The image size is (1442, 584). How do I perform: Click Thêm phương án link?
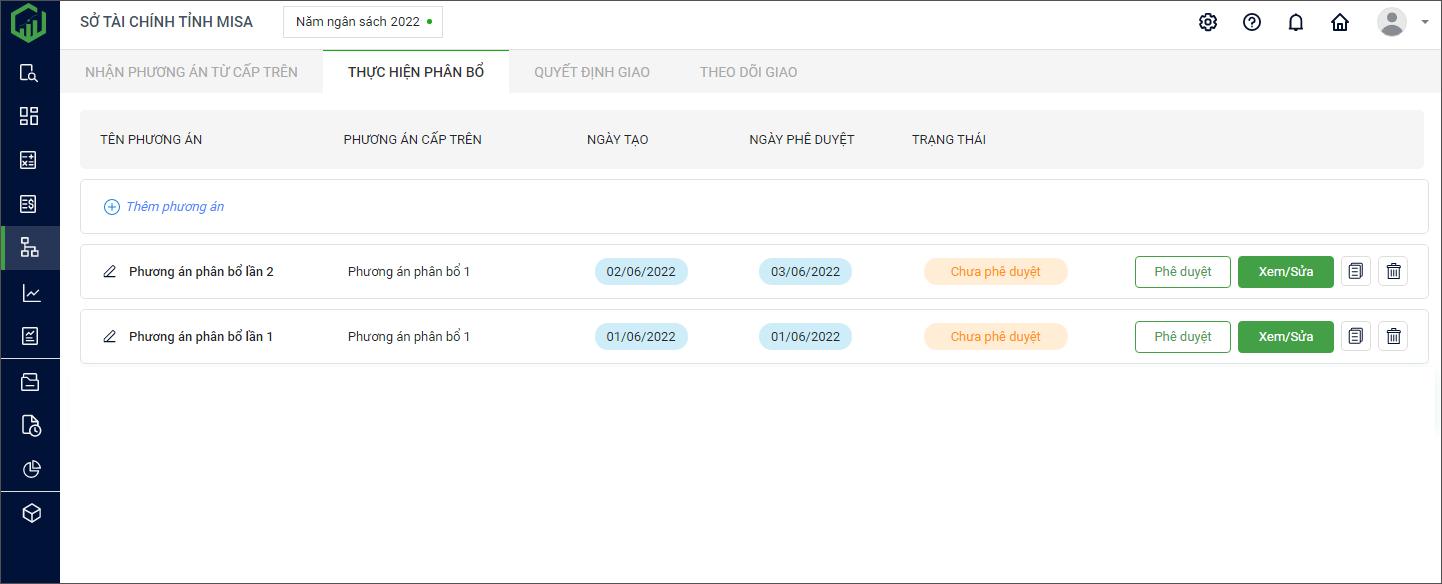pyautogui.click(x=174, y=207)
